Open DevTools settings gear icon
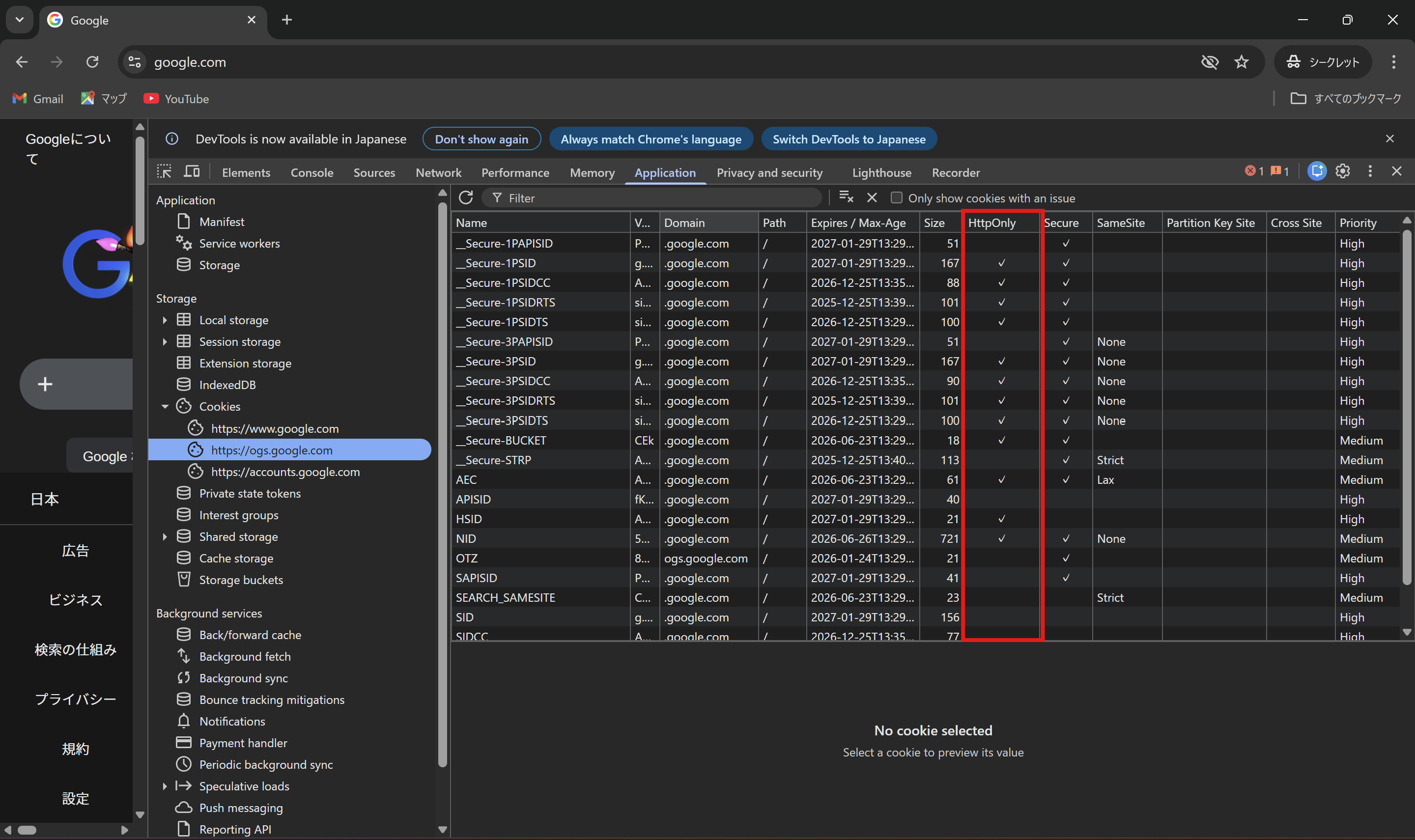1415x840 pixels. 1343,171
